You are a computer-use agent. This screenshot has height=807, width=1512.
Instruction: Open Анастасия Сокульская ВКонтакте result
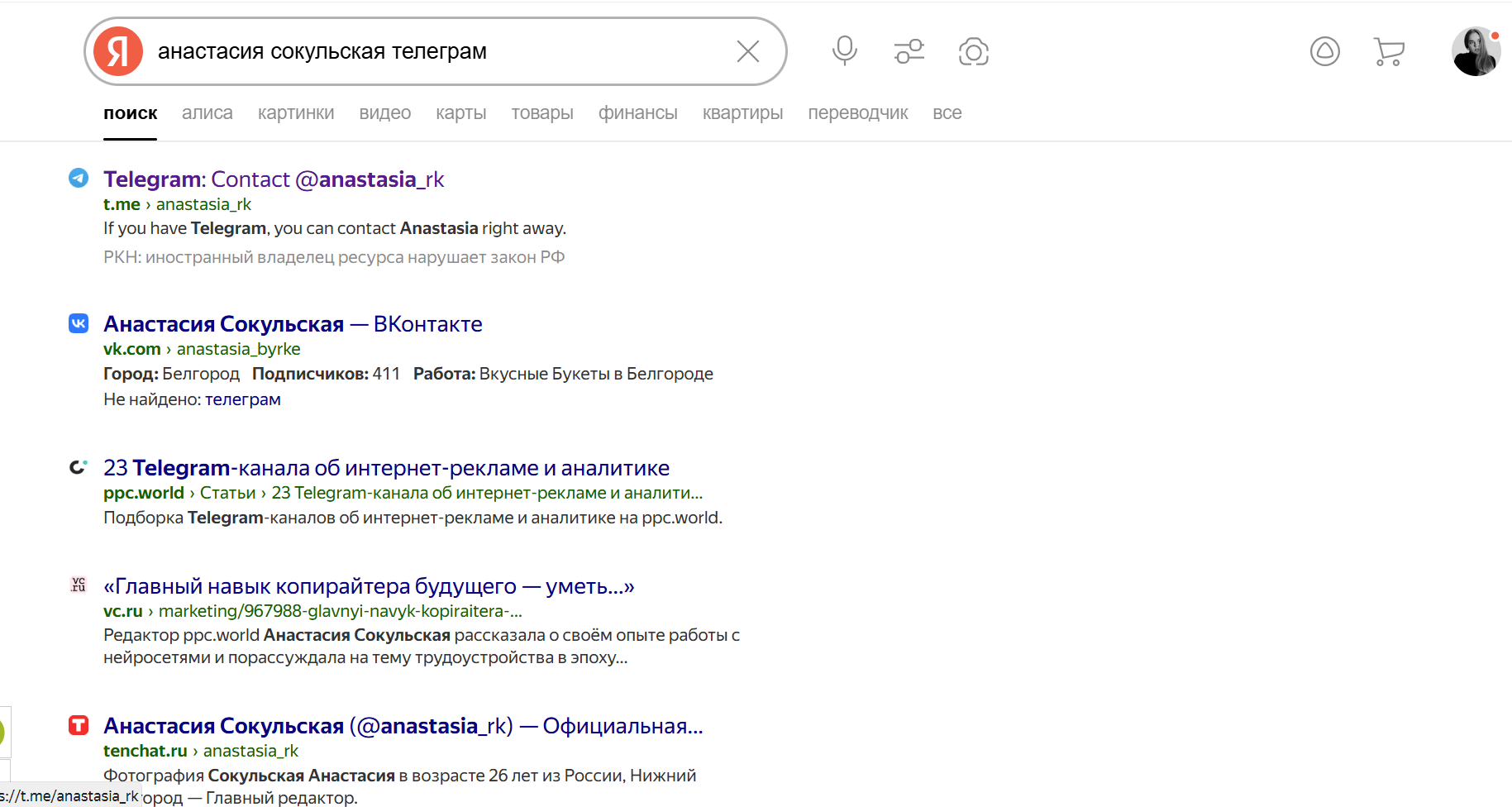(293, 324)
